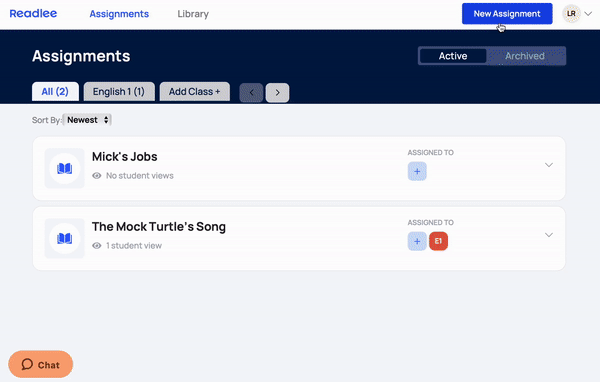Image resolution: width=600 pixels, height=382 pixels.
Task: Click the red E1 class badge
Action: coord(439,242)
